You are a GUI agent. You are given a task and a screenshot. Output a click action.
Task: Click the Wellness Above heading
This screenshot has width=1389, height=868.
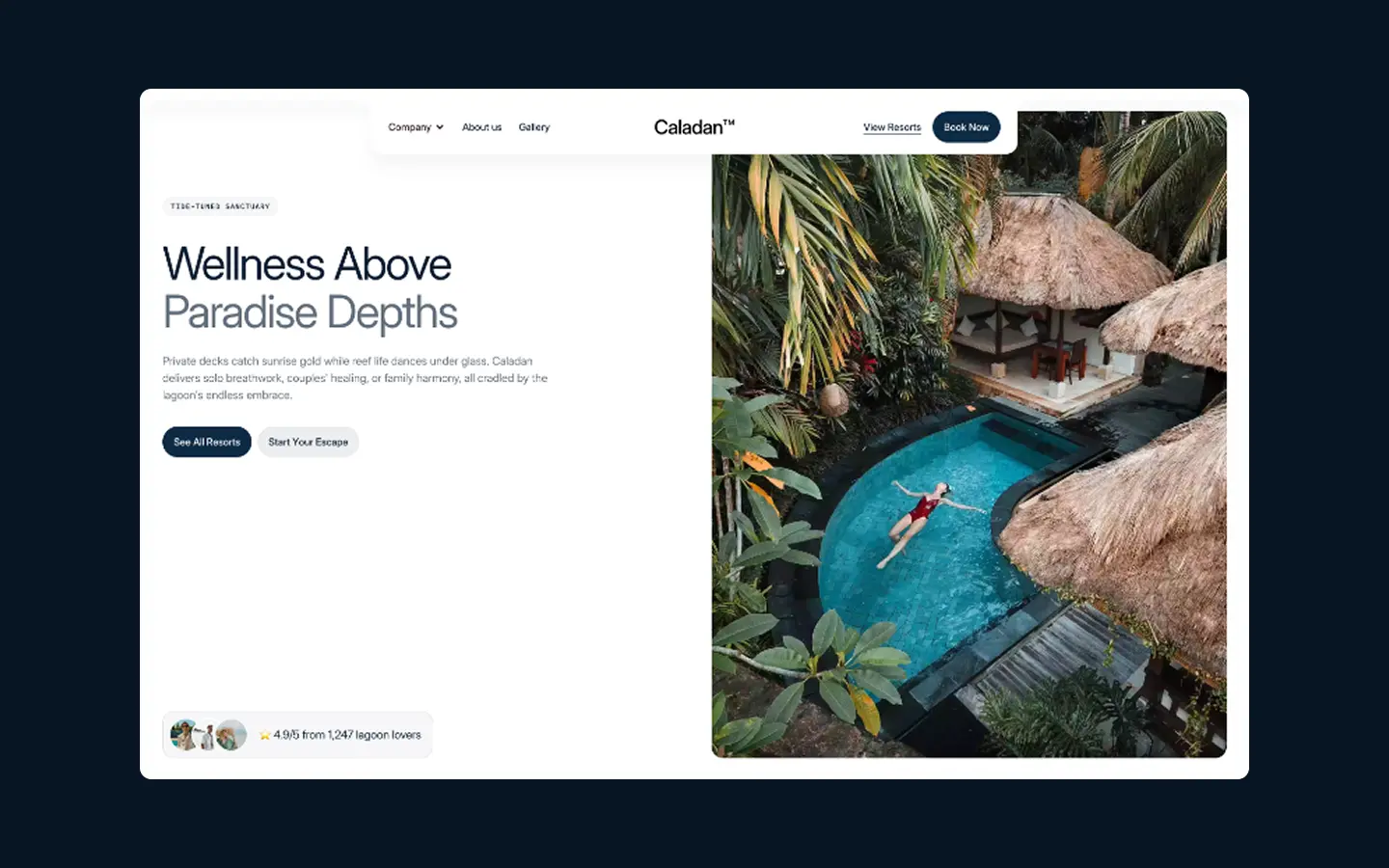point(307,264)
